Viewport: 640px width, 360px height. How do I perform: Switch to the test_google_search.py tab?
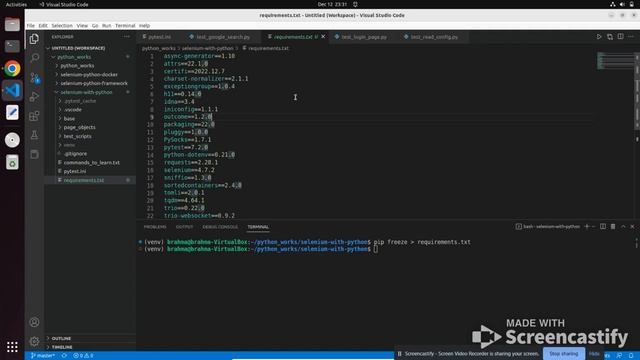[222, 37]
